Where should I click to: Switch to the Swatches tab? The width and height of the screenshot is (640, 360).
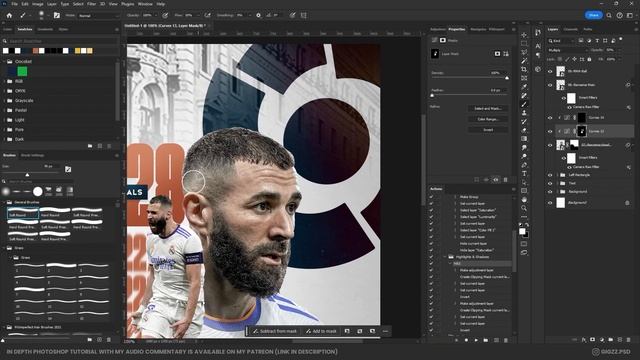tap(24, 29)
